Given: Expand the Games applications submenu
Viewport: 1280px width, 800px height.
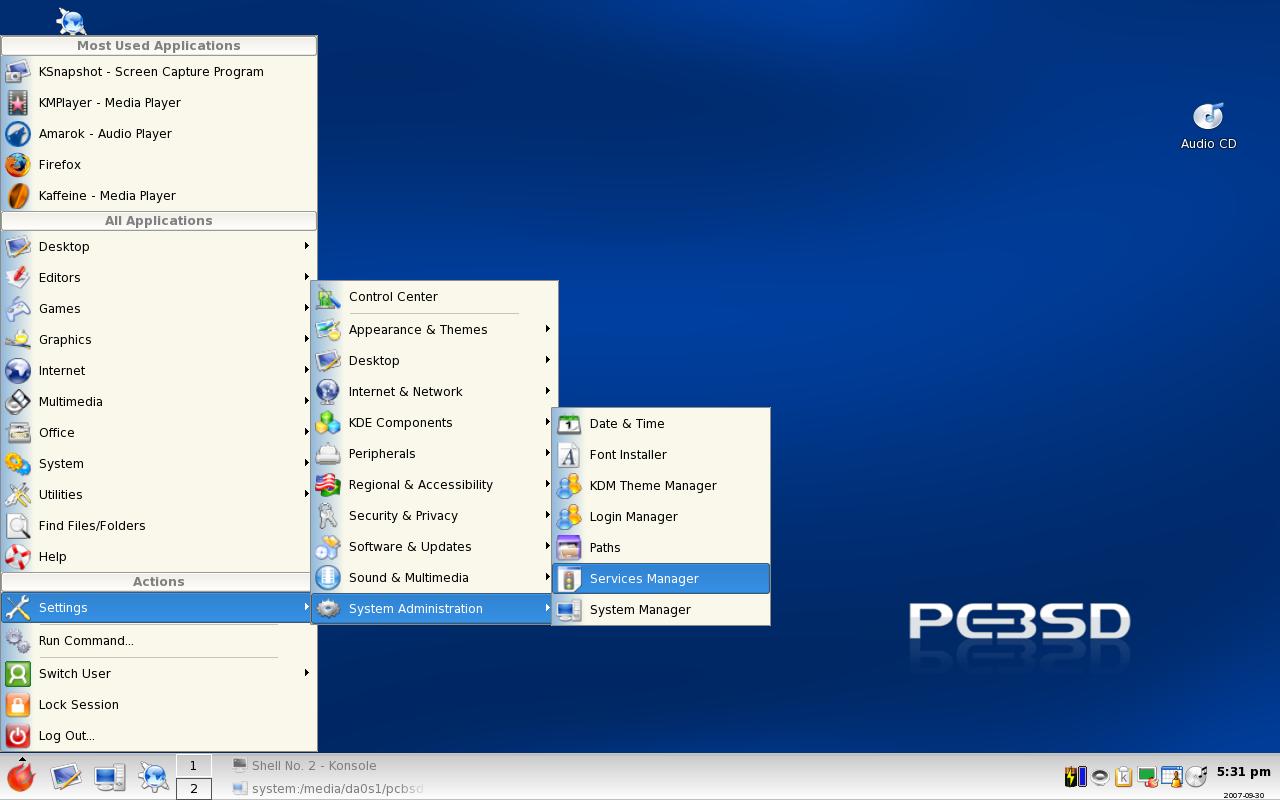Looking at the screenshot, I should tap(159, 308).
